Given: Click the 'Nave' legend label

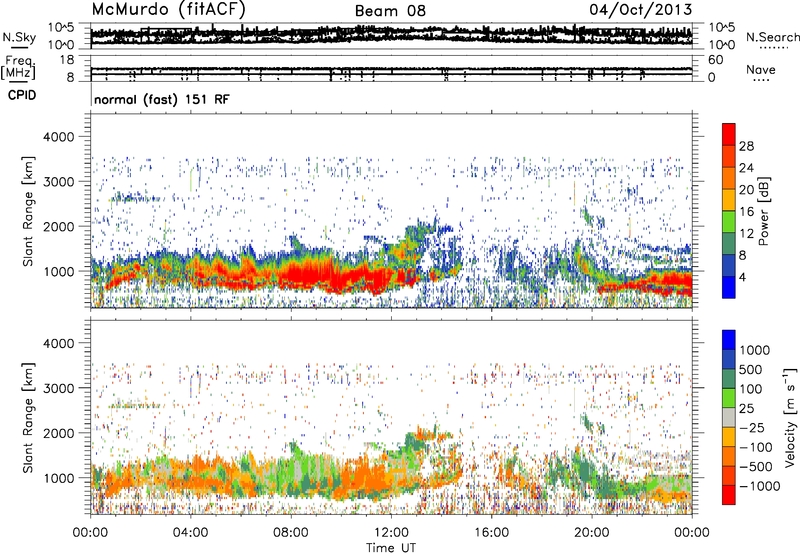Looking at the screenshot, I should [761, 69].
